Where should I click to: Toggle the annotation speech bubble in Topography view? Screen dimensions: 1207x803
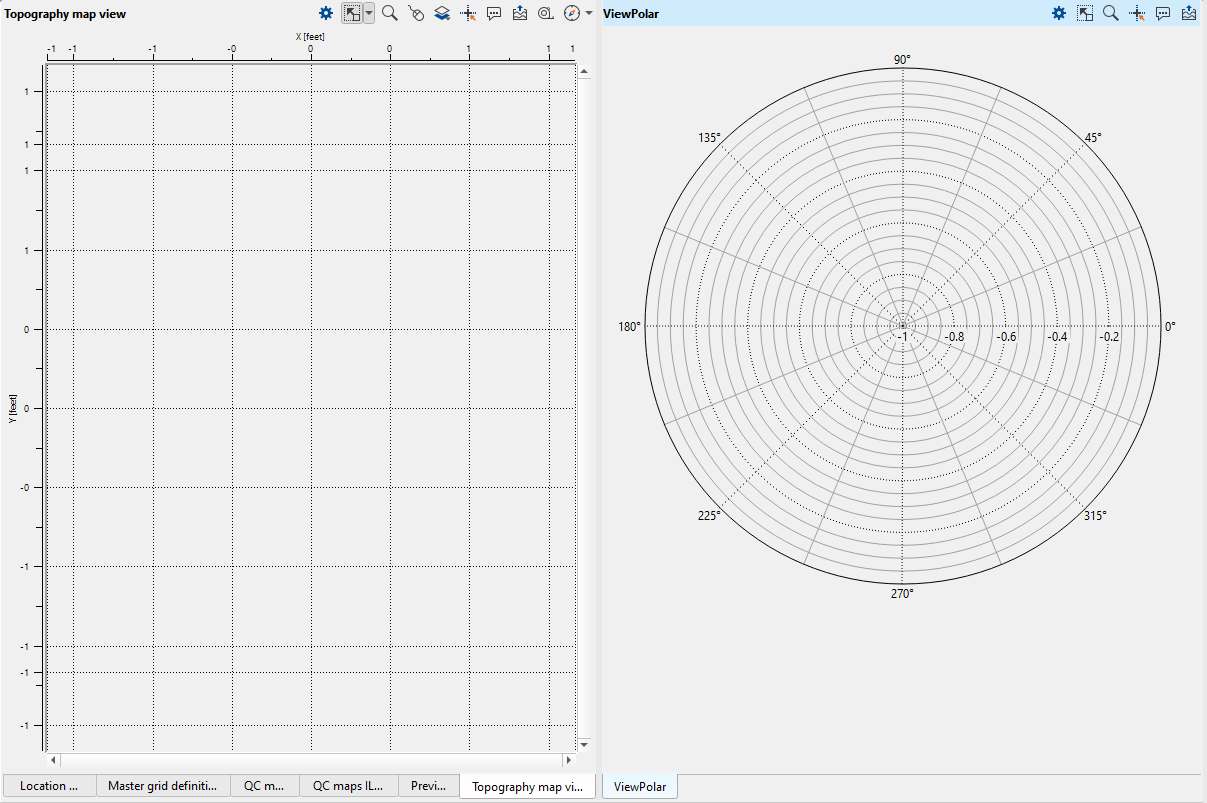point(494,13)
